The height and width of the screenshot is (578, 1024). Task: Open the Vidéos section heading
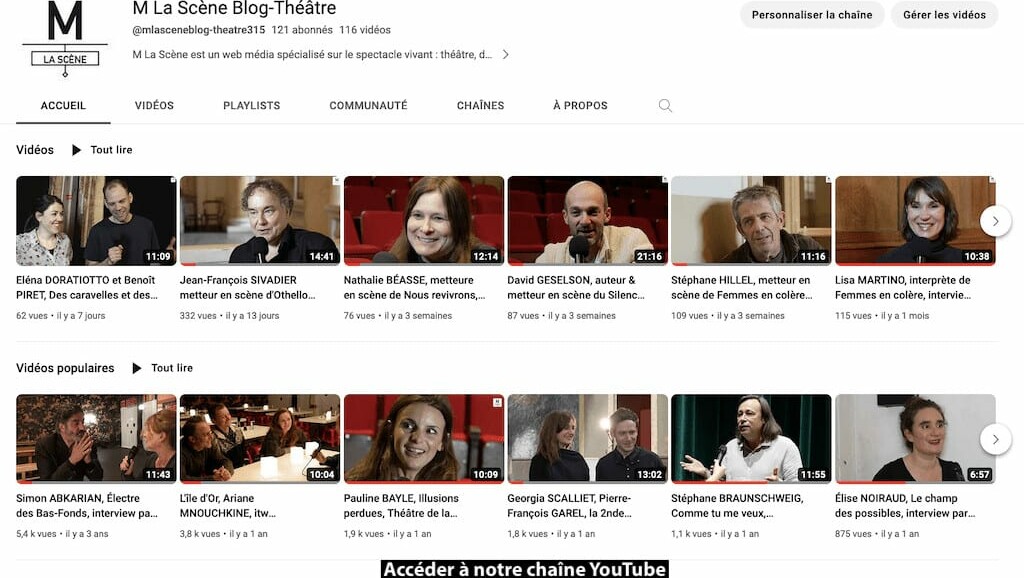point(35,150)
